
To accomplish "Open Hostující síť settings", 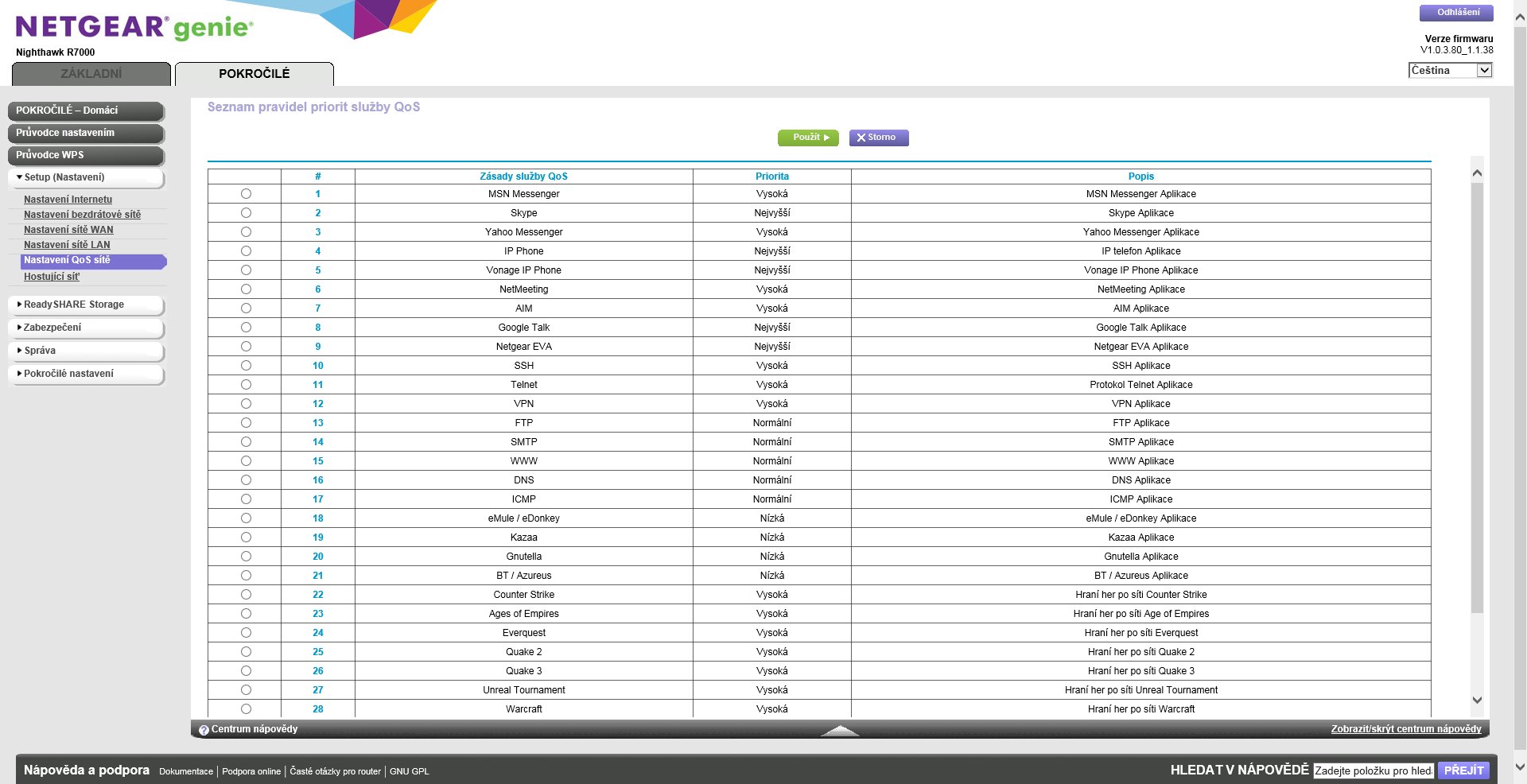I will (52, 277).
